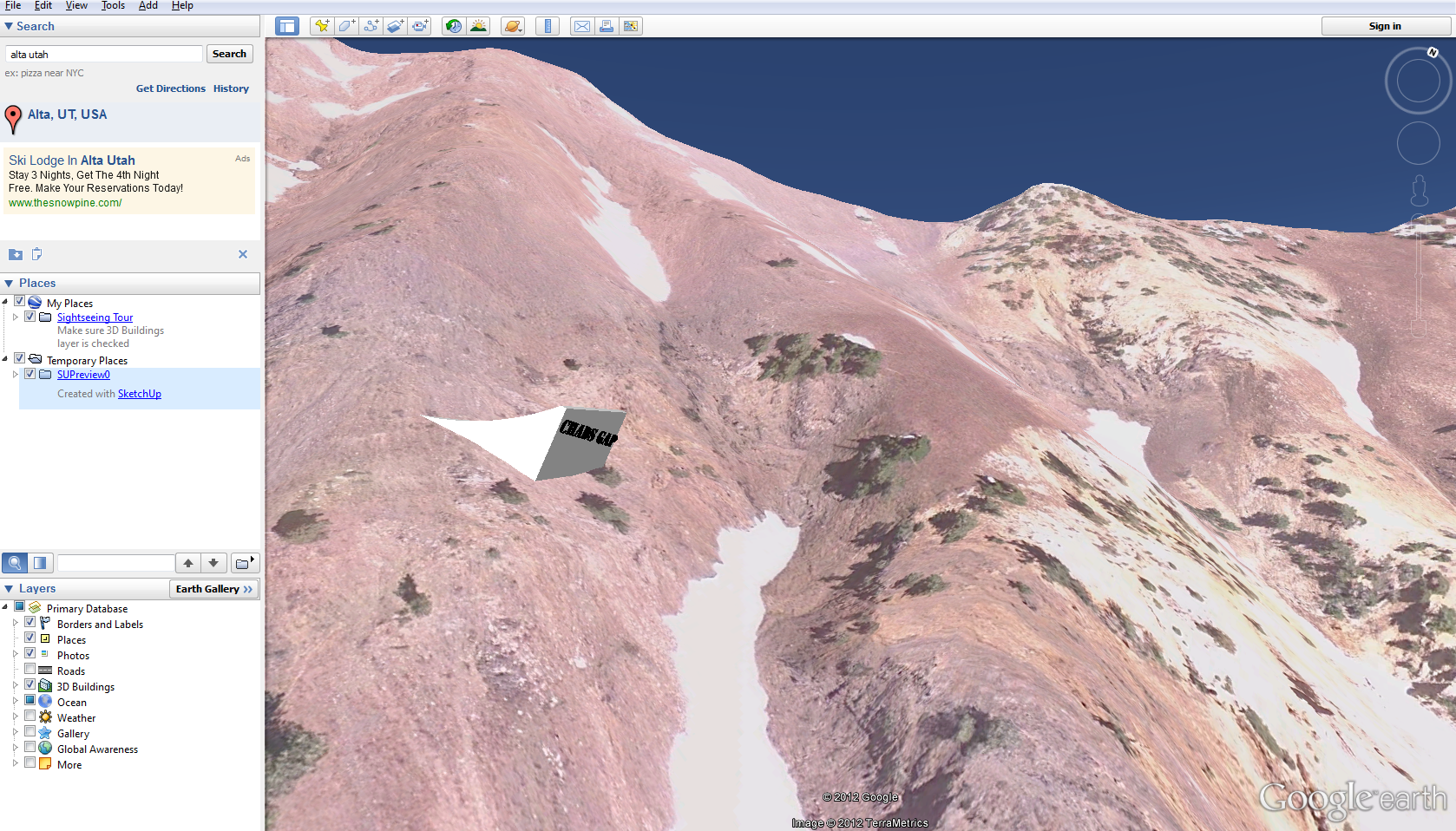Click the Earth Gallery button
Screen dimensions: 1456x831
click(213, 588)
